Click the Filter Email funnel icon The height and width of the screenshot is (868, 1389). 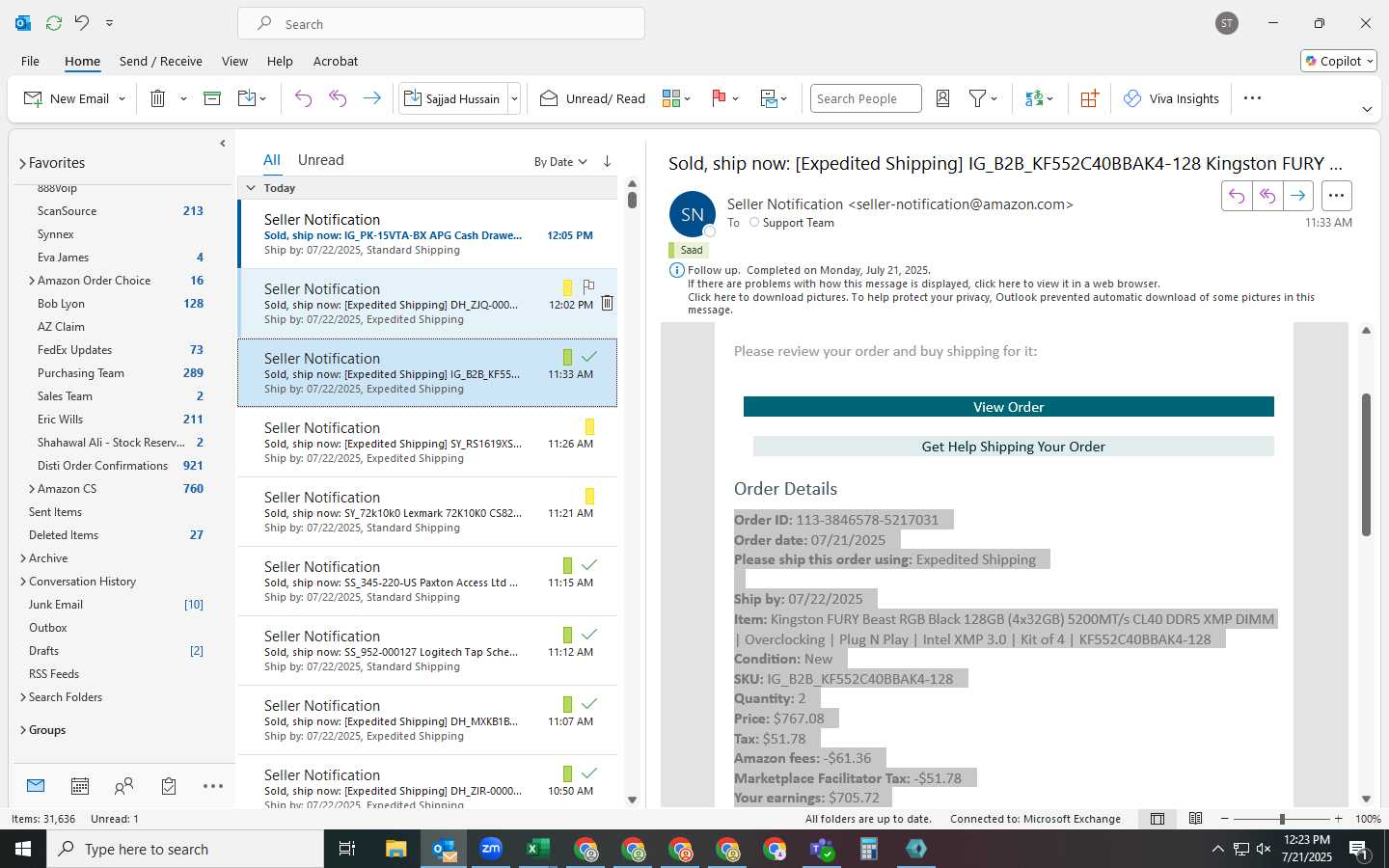coord(977,98)
